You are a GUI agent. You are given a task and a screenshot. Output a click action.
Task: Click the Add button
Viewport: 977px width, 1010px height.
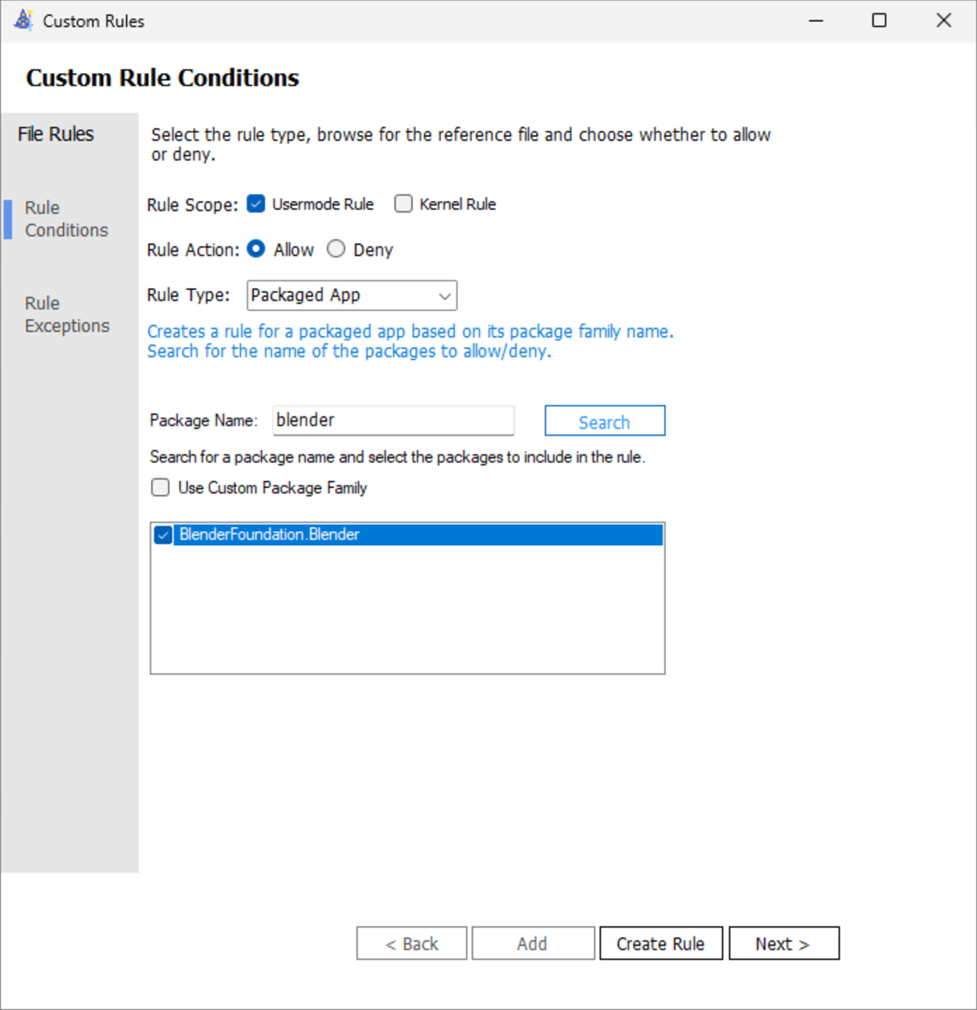(x=532, y=943)
